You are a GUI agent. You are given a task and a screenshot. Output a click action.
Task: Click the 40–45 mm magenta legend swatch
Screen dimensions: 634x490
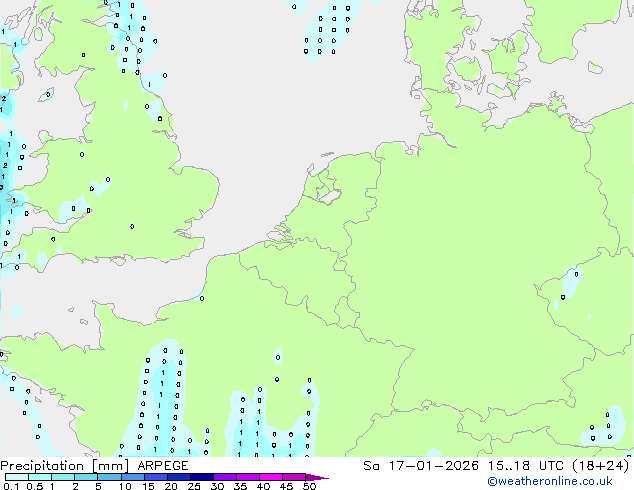click(x=271, y=477)
